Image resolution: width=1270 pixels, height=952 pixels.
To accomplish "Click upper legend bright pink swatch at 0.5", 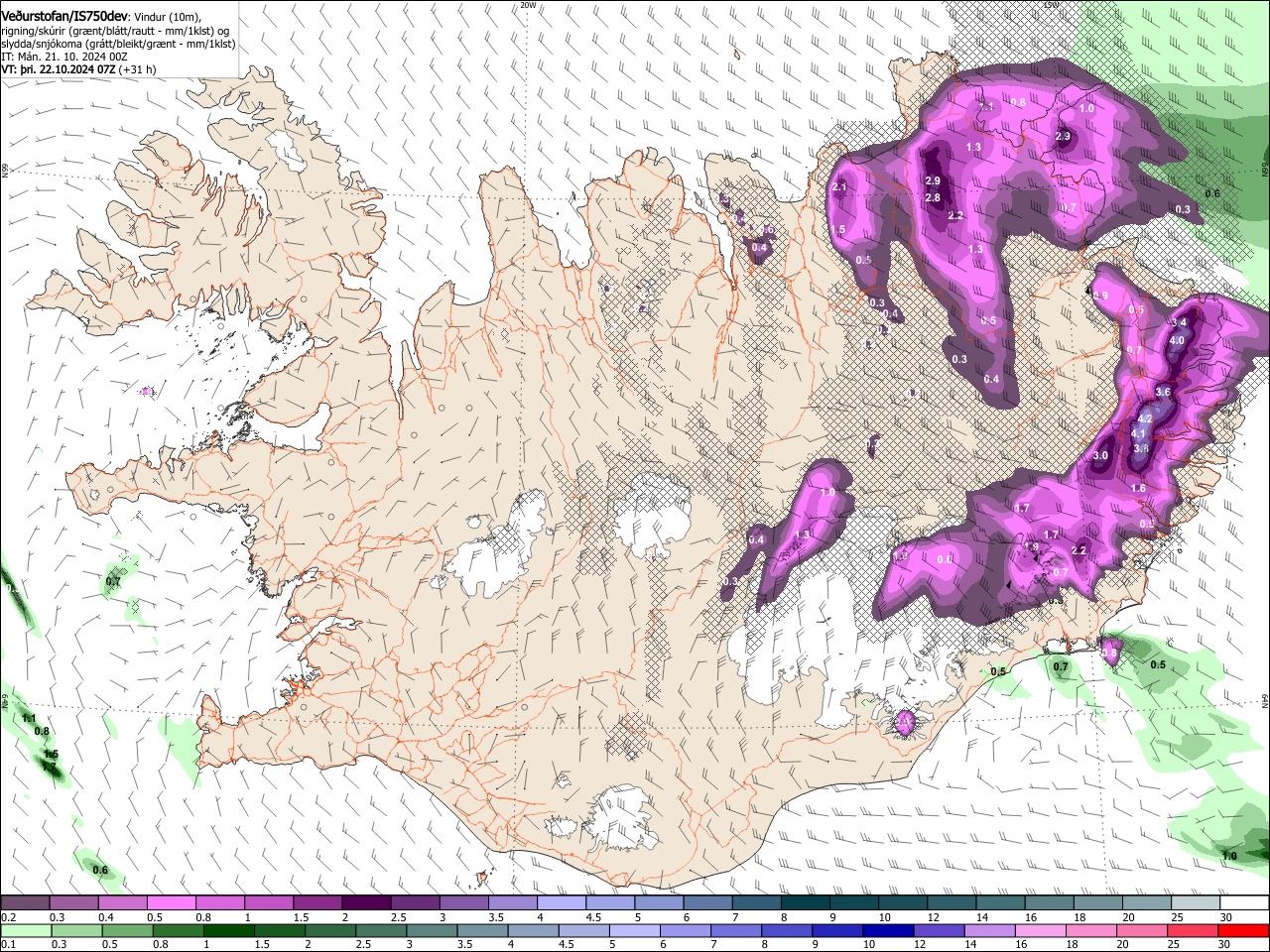I will pyautogui.click(x=171, y=903).
